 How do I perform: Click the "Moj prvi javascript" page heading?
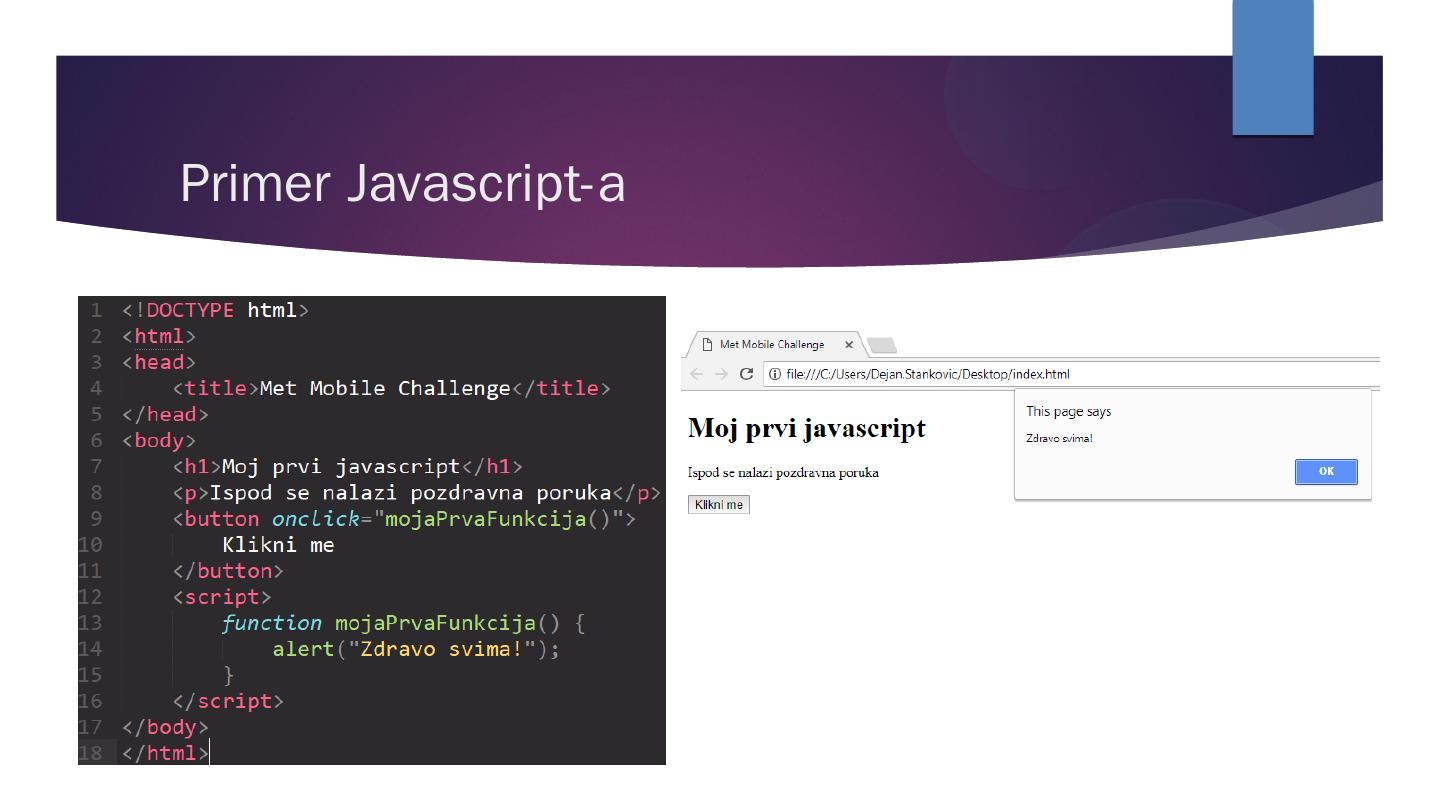tap(807, 429)
